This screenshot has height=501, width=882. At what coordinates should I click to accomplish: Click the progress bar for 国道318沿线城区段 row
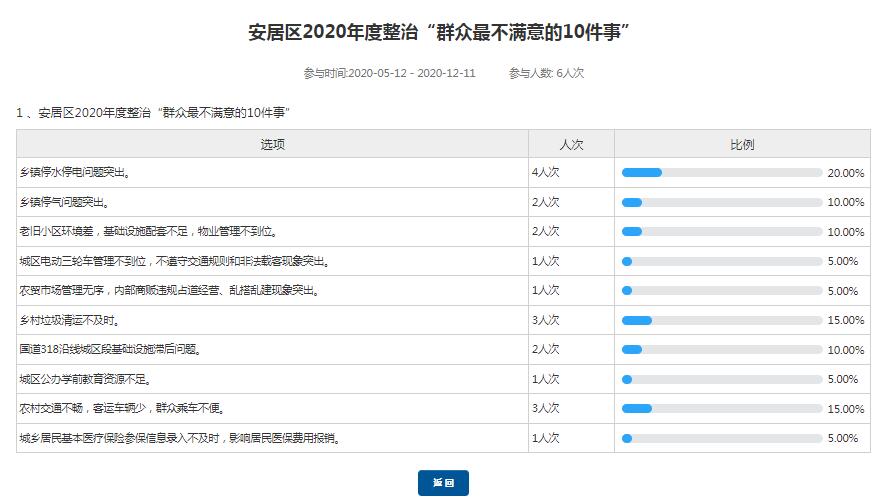[721, 350]
